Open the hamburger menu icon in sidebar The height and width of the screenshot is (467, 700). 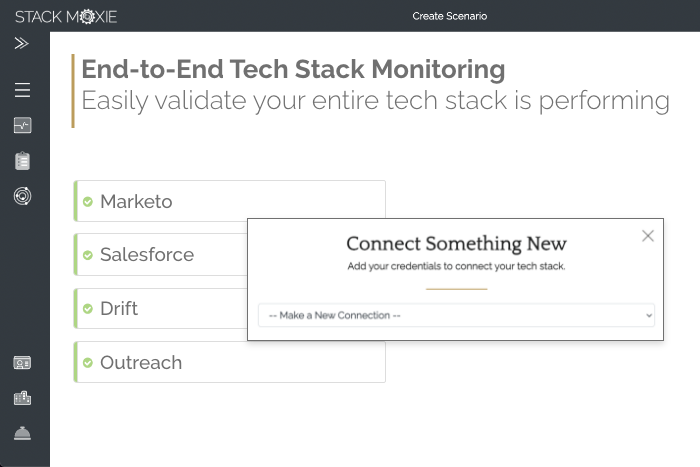tap(22, 91)
